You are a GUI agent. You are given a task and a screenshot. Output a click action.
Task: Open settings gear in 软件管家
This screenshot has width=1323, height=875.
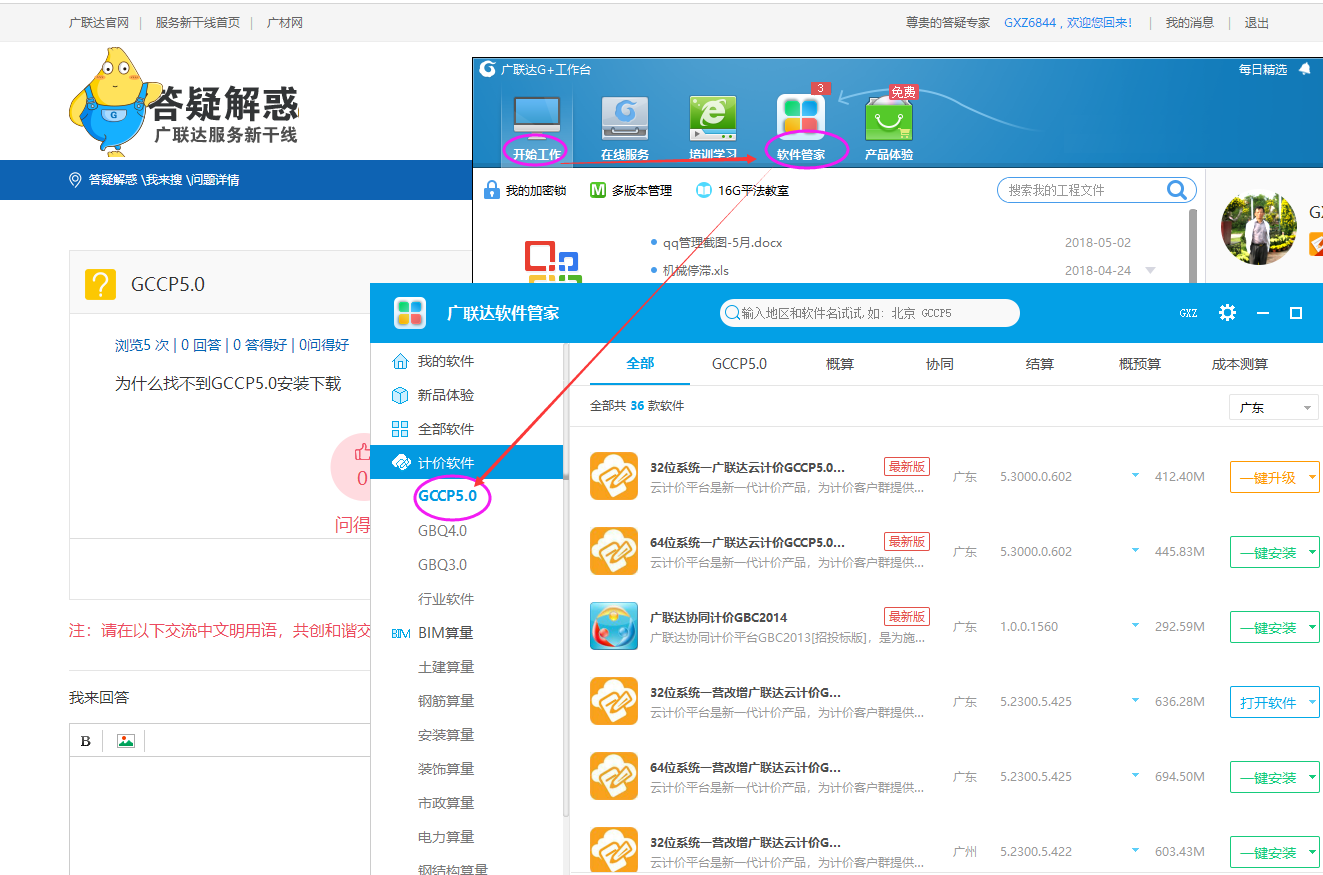coord(1227,313)
